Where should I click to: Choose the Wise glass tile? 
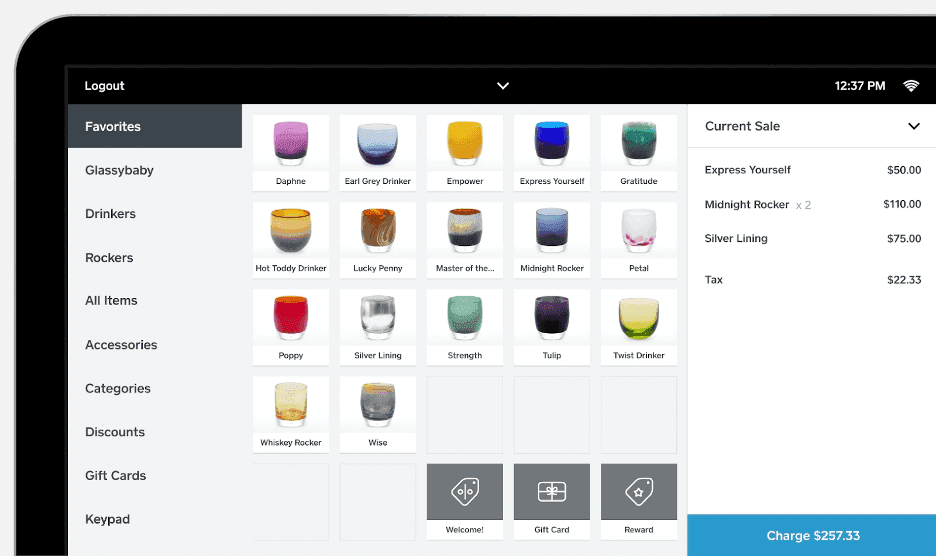click(378, 414)
